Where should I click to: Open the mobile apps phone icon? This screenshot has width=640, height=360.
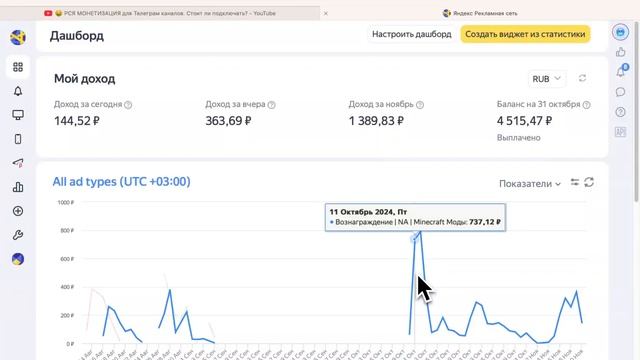(18, 139)
